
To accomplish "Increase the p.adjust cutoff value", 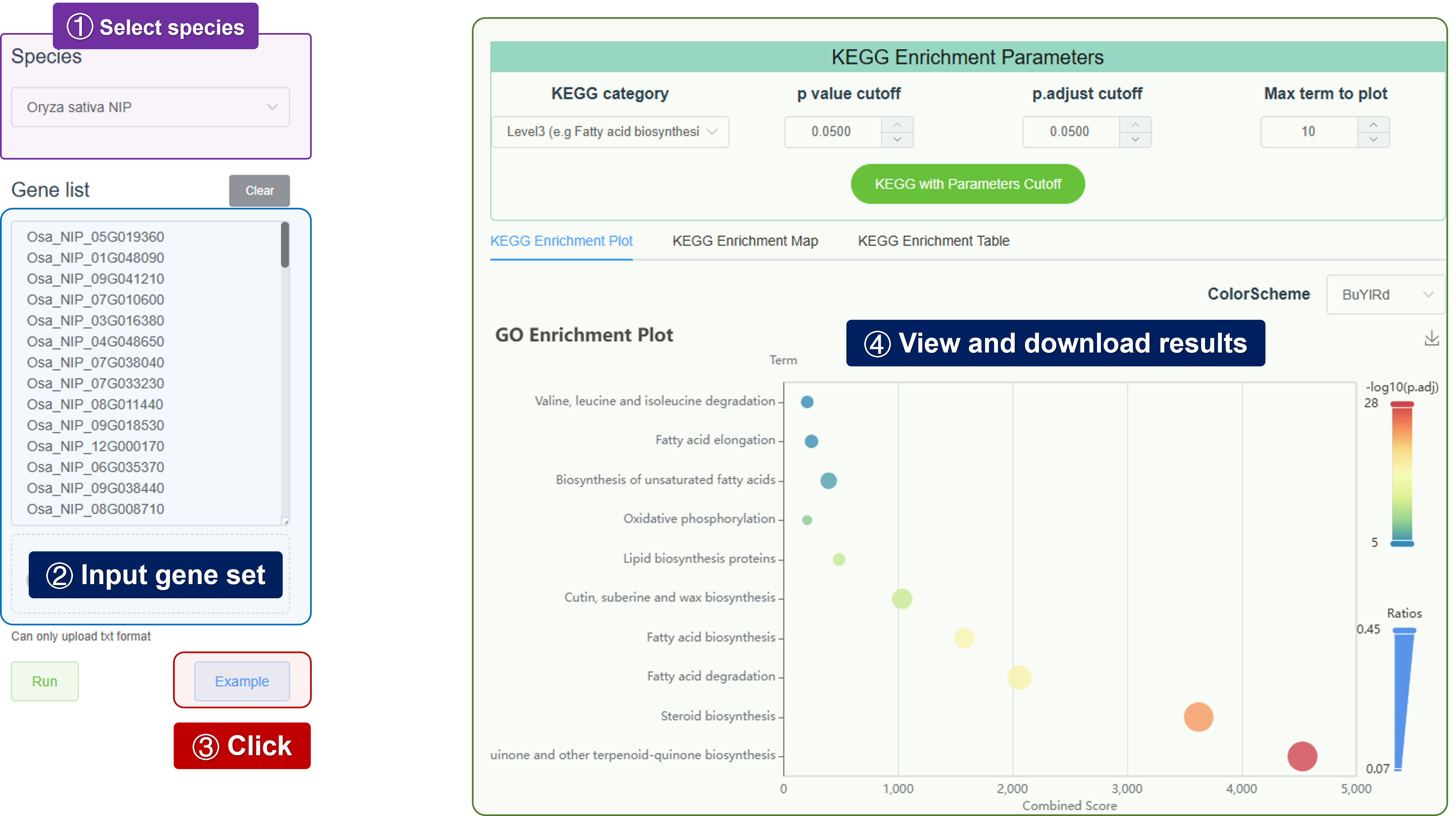I will pyautogui.click(x=1135, y=125).
